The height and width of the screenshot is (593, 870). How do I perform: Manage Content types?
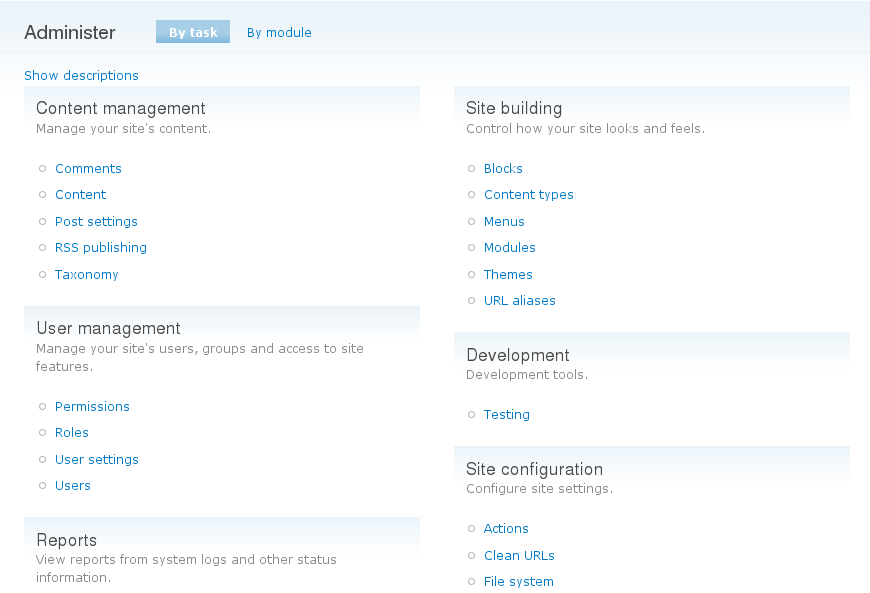528,194
